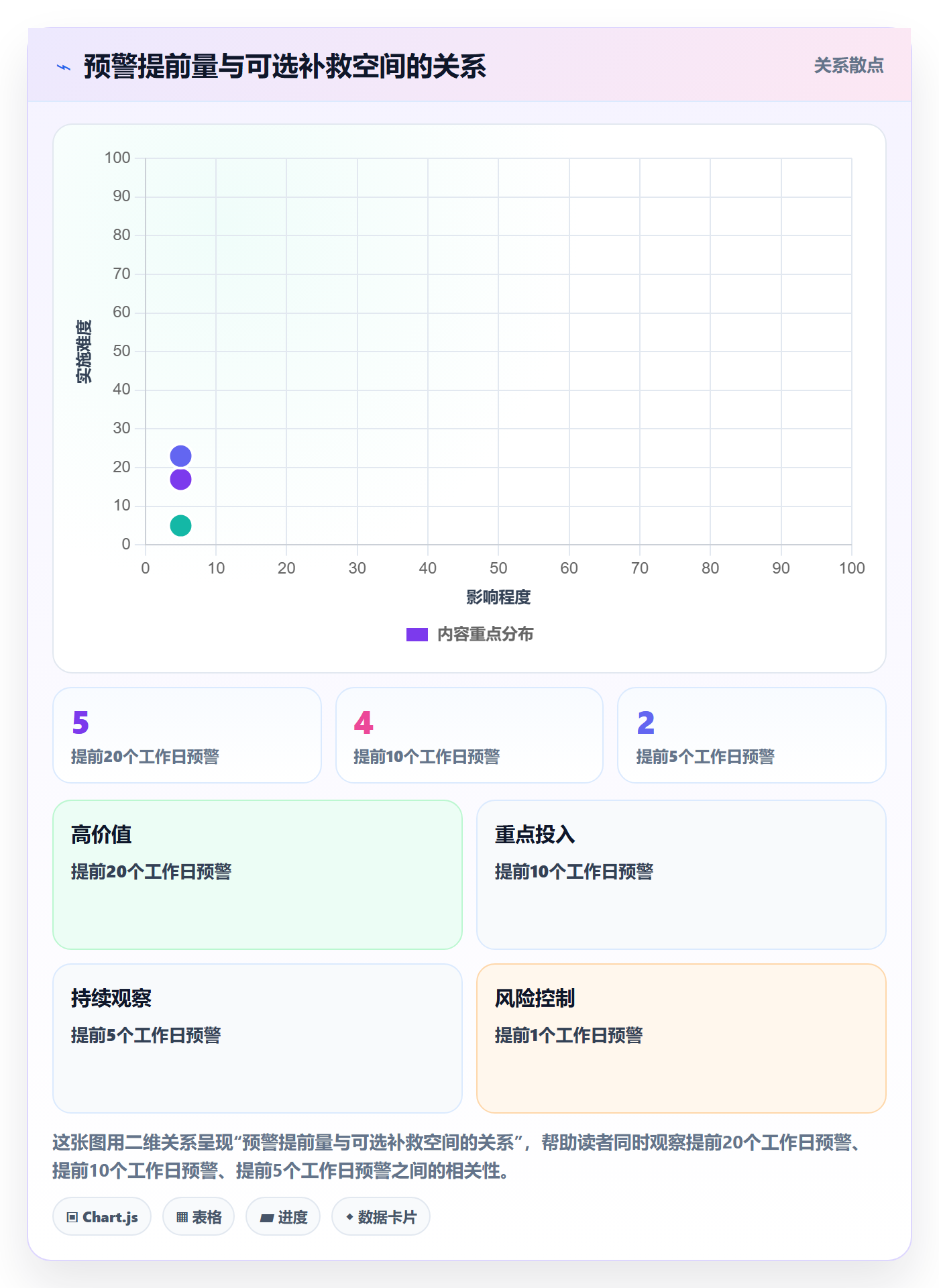Click the 数据卡片 tag chip
939x1288 pixels.
click(381, 1217)
